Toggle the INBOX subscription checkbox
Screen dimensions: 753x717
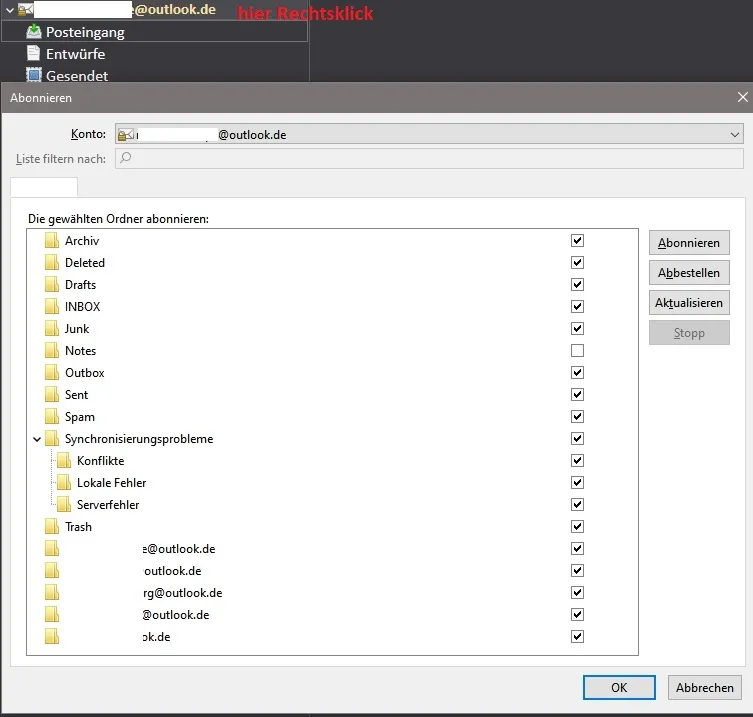pyautogui.click(x=577, y=307)
